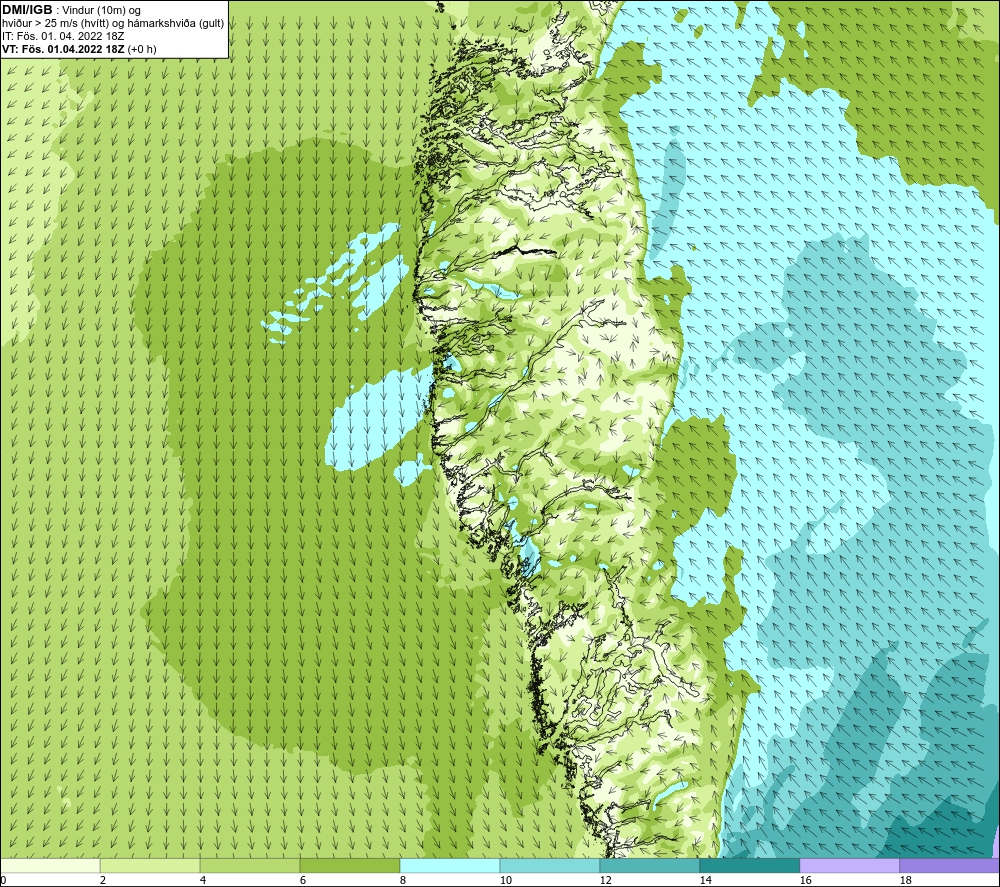Click the scale label '16'
Viewport: 1000px width, 887px height.
pos(805,881)
